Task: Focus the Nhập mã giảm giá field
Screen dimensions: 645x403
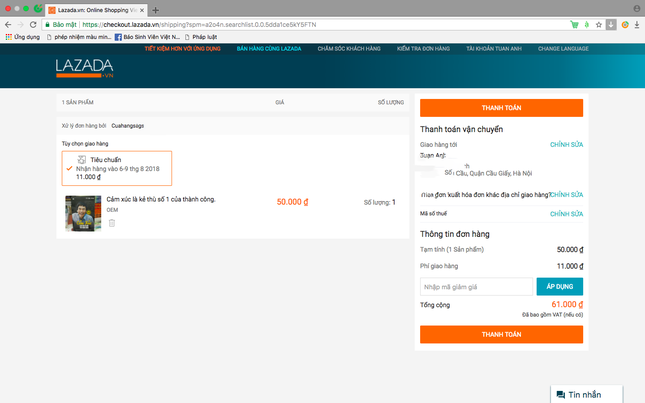Action: click(476, 287)
